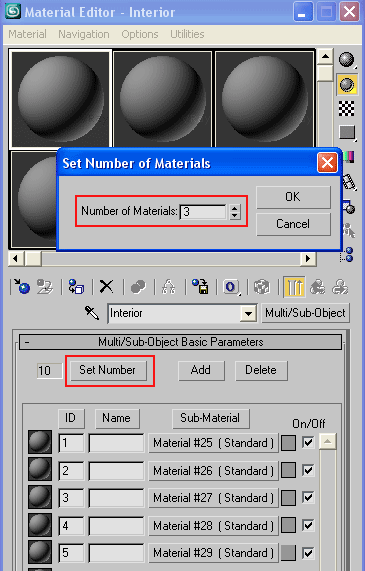Close the Set Number of Materials dialog
365x571 pixels.
point(327,162)
